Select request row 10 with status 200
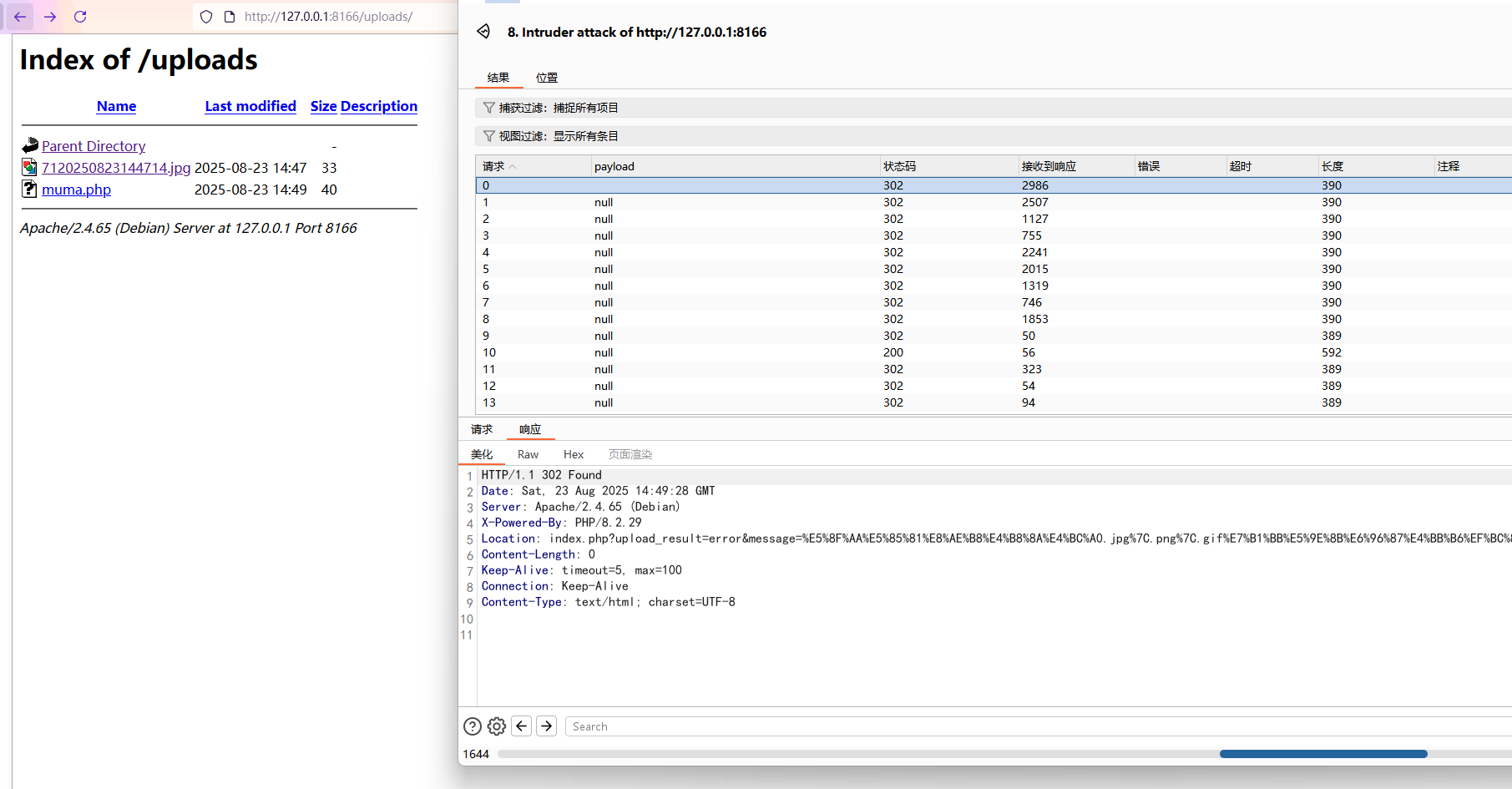This screenshot has height=789, width=1512. (893, 352)
